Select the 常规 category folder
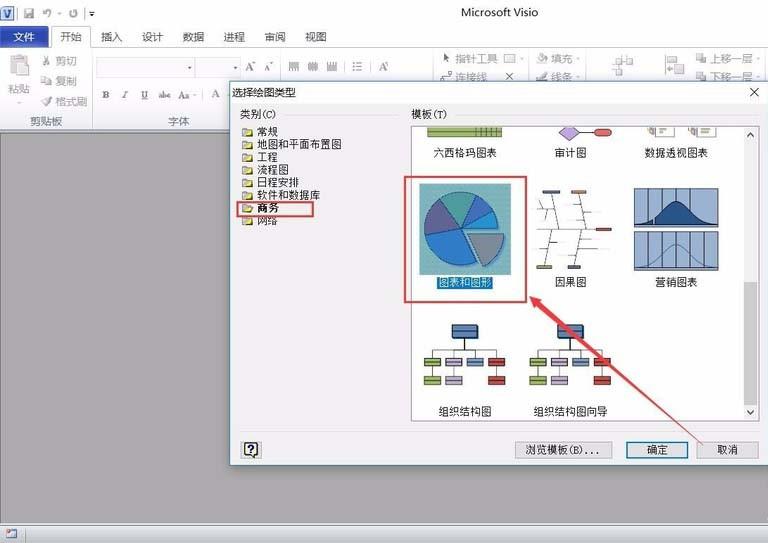Image resolution: width=768 pixels, height=543 pixels. pos(260,132)
